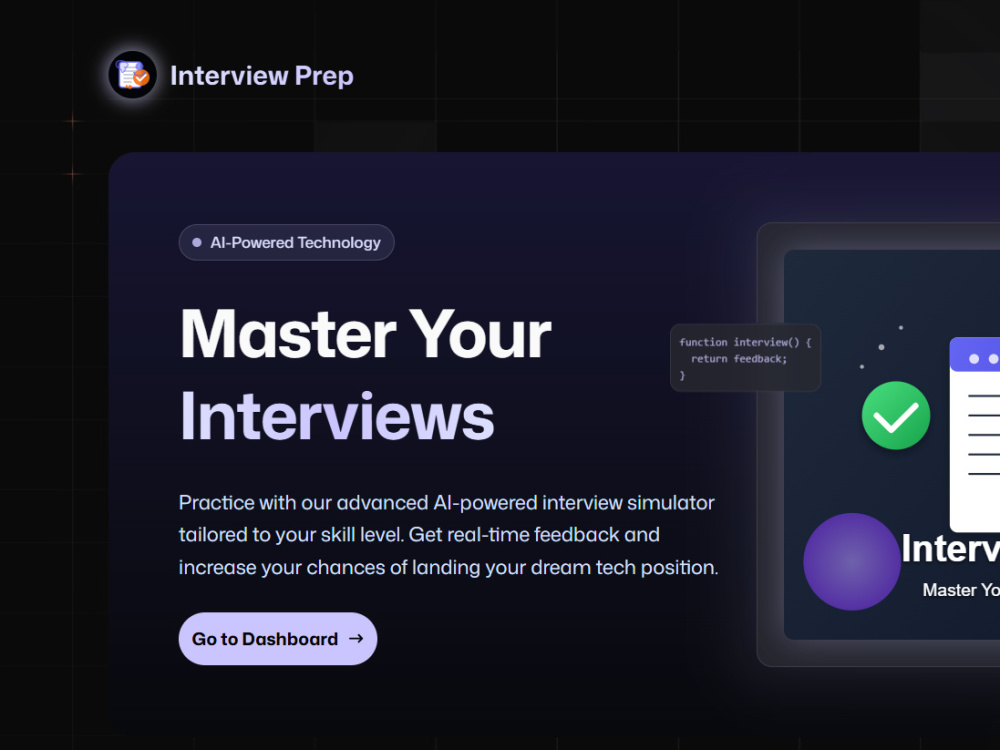Image resolution: width=1000 pixels, height=750 pixels.
Task: Click the Interview Prep logo icon
Action: pos(133,75)
